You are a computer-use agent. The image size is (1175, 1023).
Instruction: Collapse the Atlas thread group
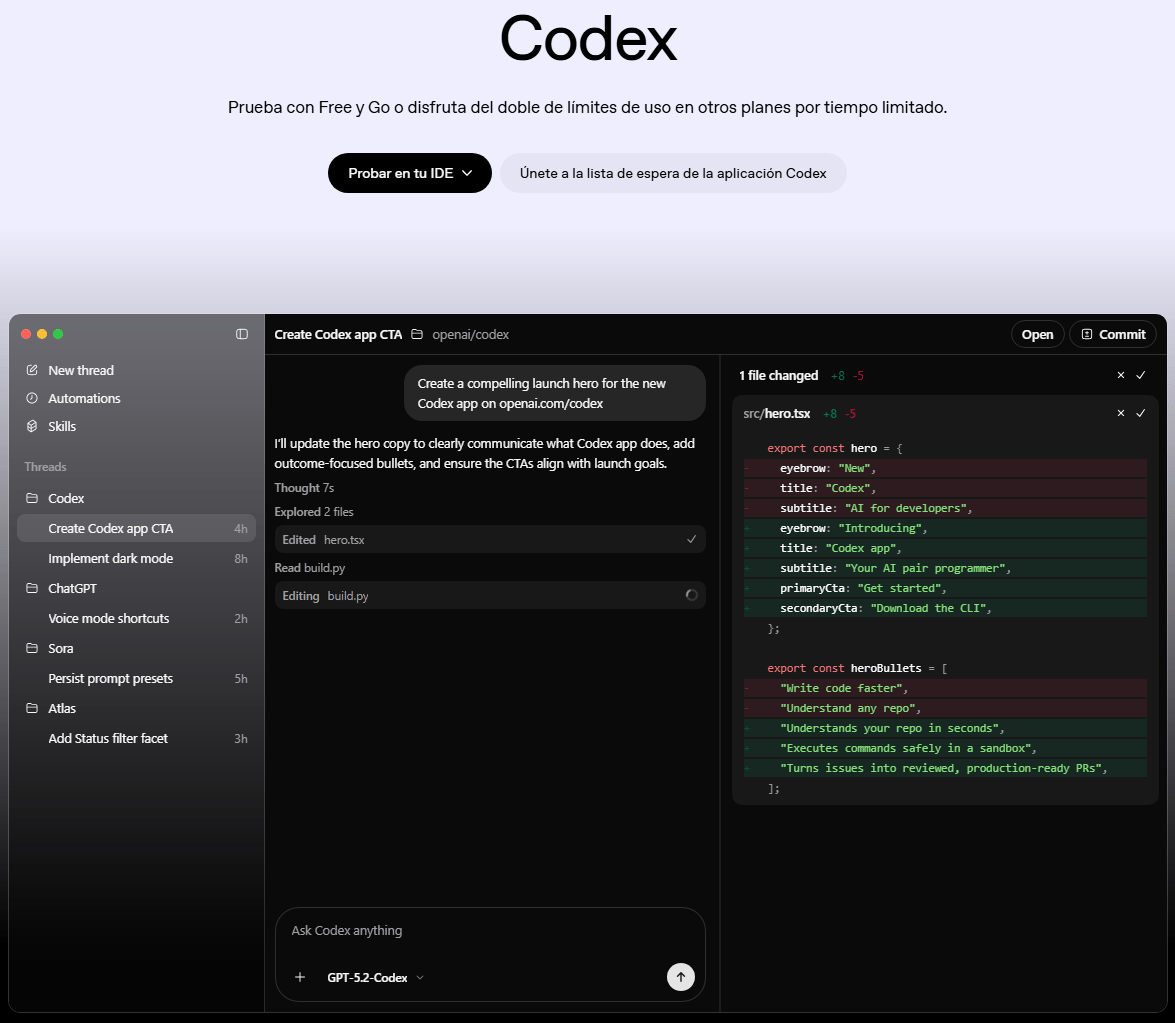click(x=62, y=708)
